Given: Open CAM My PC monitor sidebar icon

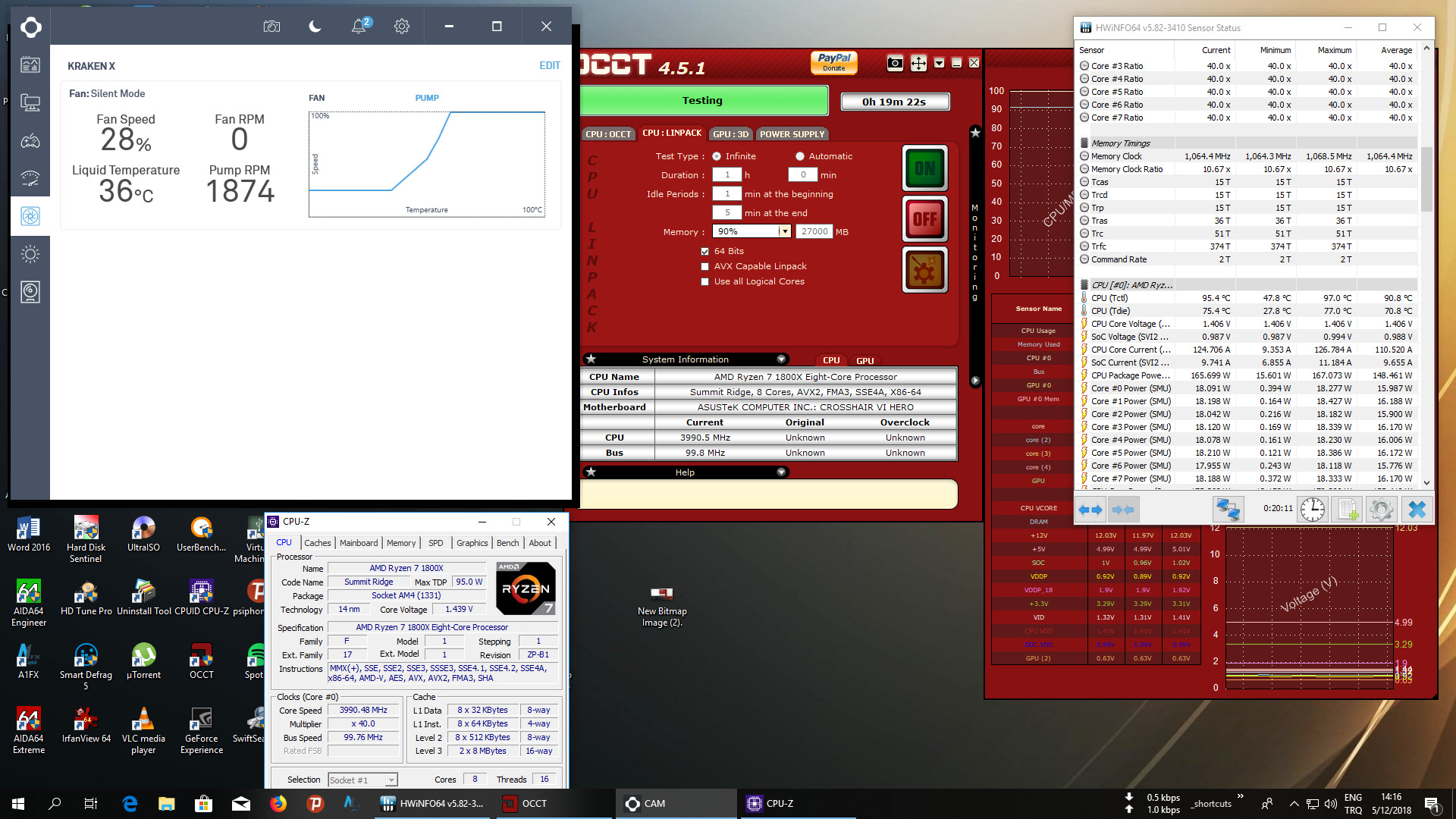Looking at the screenshot, I should [30, 102].
